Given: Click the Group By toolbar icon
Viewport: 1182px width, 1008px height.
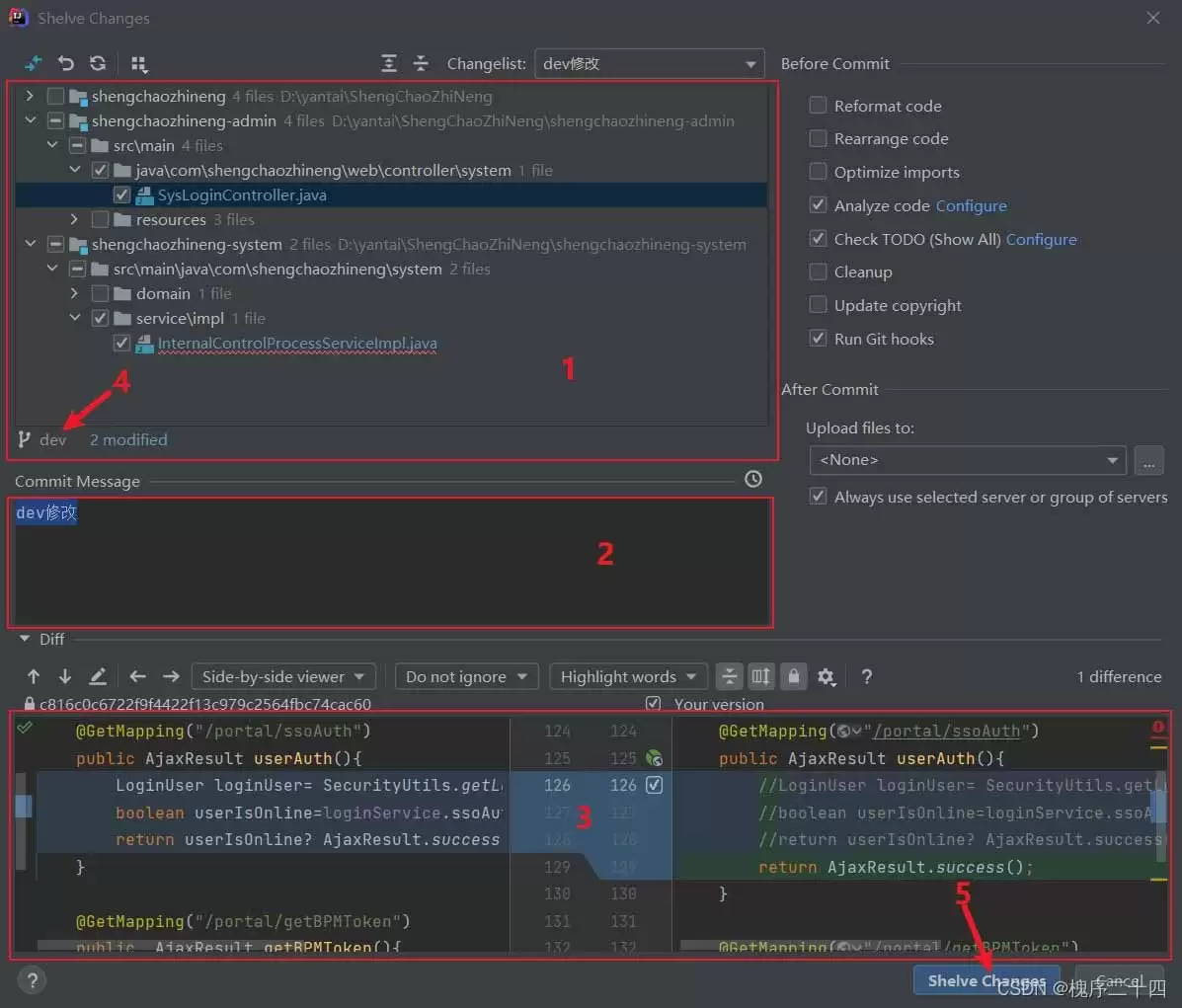Looking at the screenshot, I should [x=139, y=64].
